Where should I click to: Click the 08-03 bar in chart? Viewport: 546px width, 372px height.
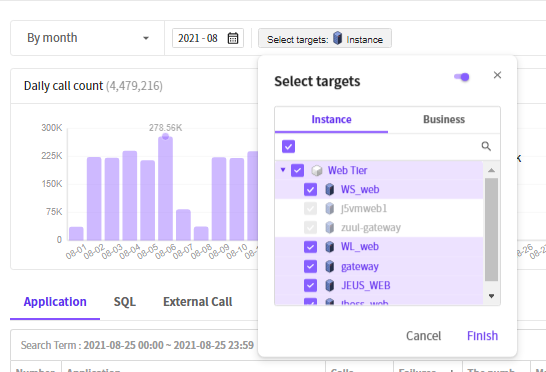tap(112, 199)
